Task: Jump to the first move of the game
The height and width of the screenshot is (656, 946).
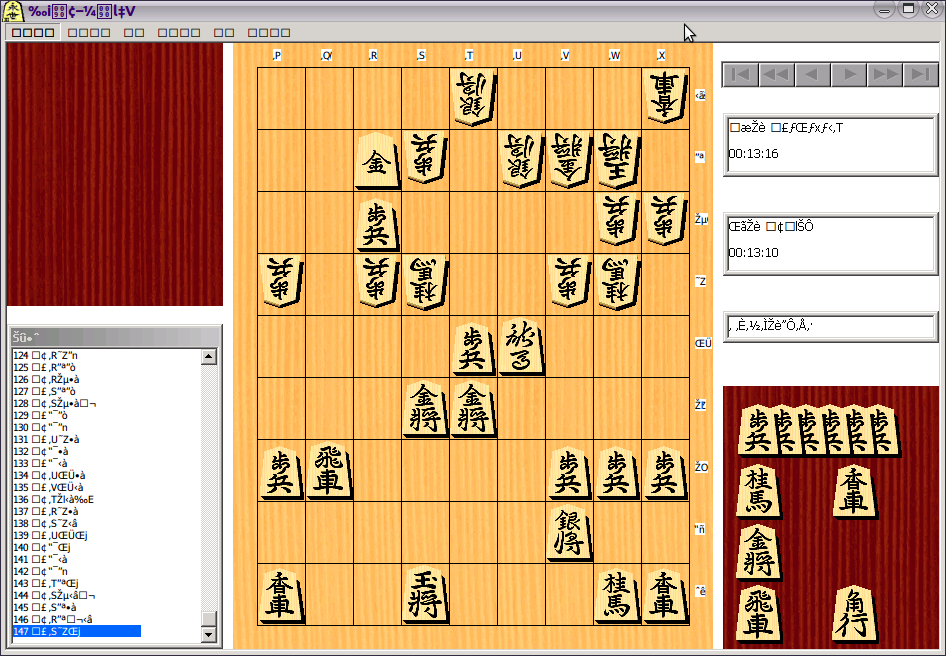Action: tap(740, 75)
